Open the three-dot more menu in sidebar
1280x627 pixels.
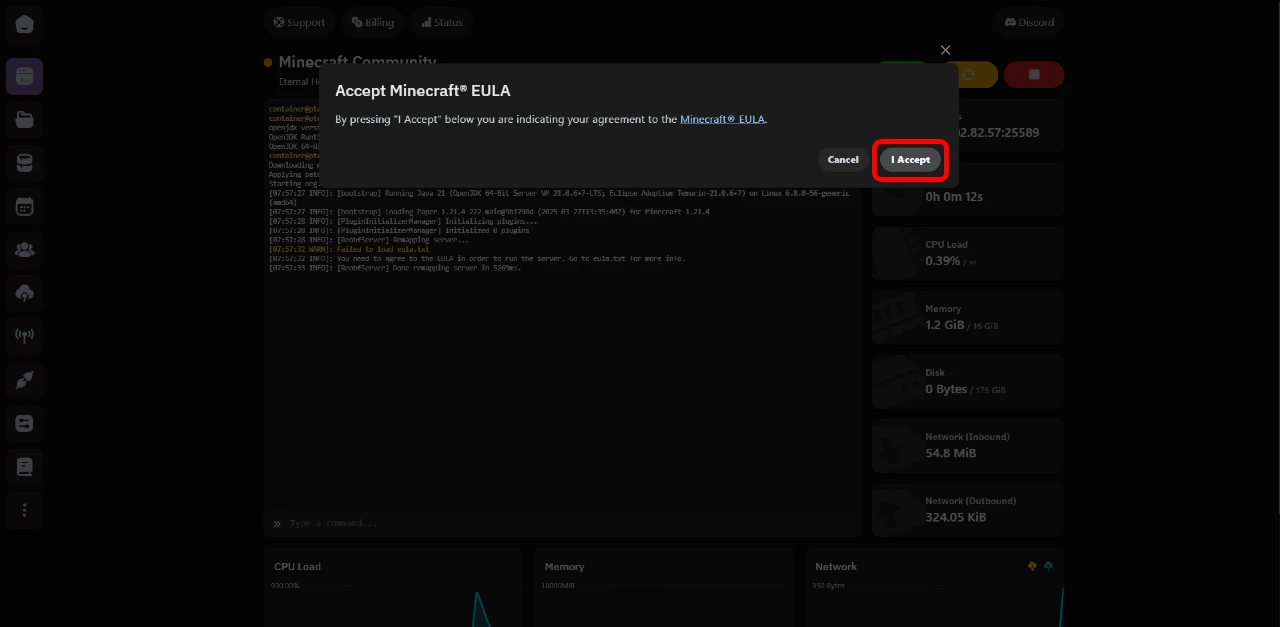click(x=24, y=510)
